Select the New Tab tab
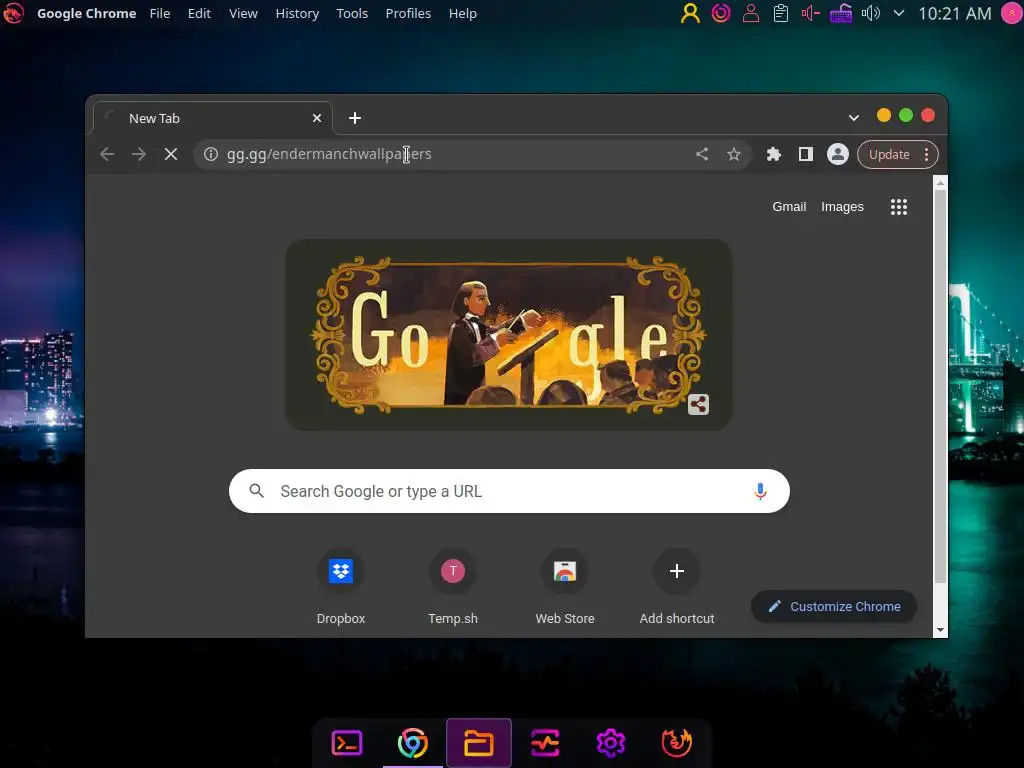The height and width of the screenshot is (768, 1024). click(x=213, y=118)
